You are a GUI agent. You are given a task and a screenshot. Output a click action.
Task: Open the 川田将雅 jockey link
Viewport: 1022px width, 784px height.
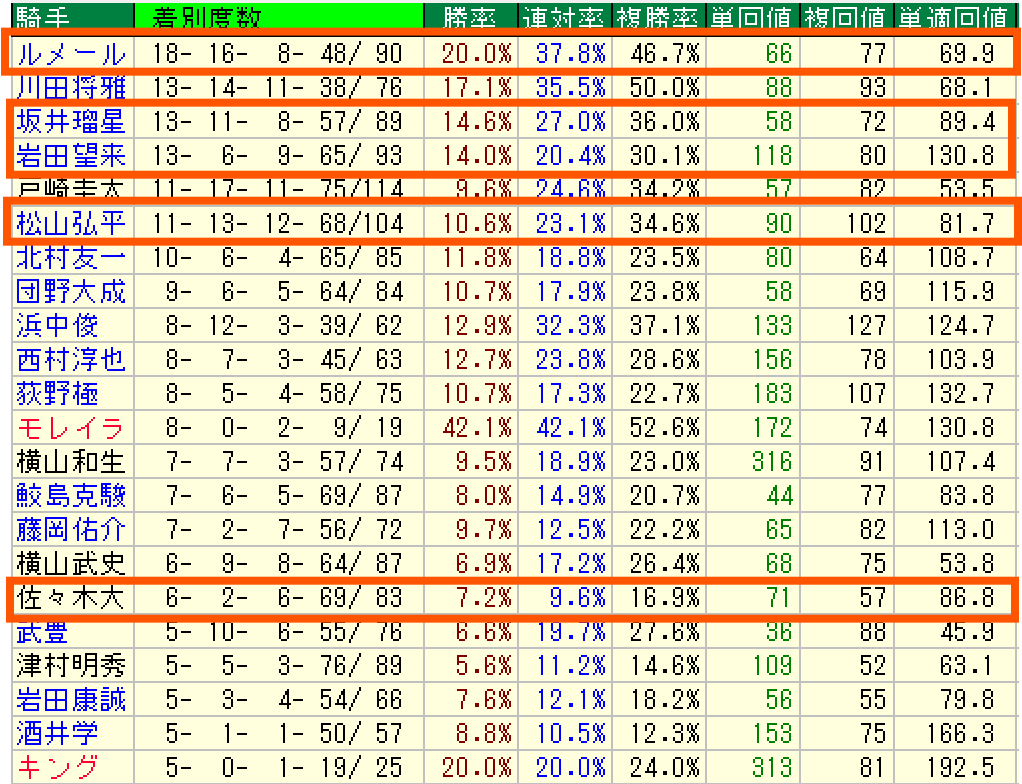click(70, 87)
